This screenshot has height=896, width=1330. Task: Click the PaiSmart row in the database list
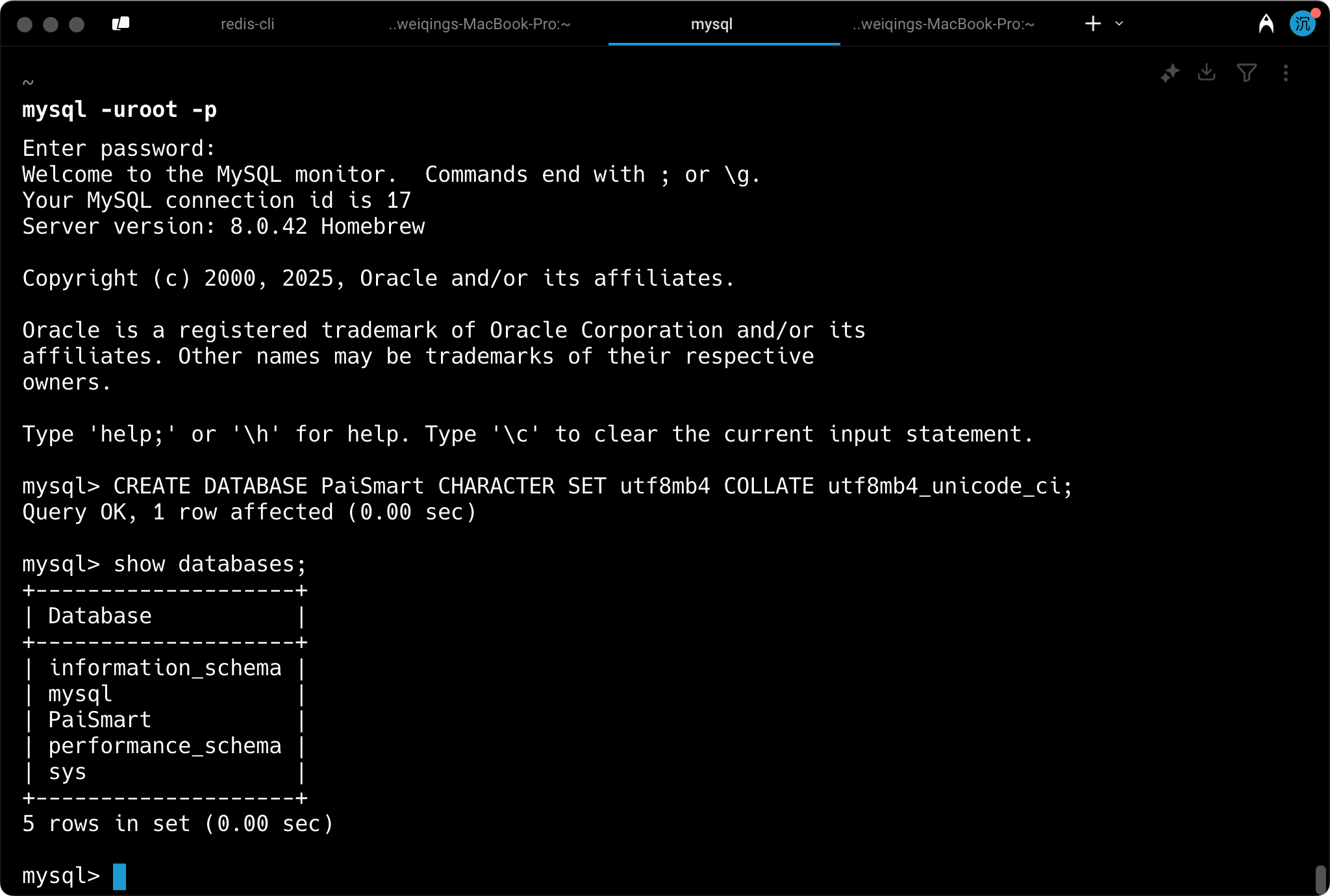click(x=99, y=720)
